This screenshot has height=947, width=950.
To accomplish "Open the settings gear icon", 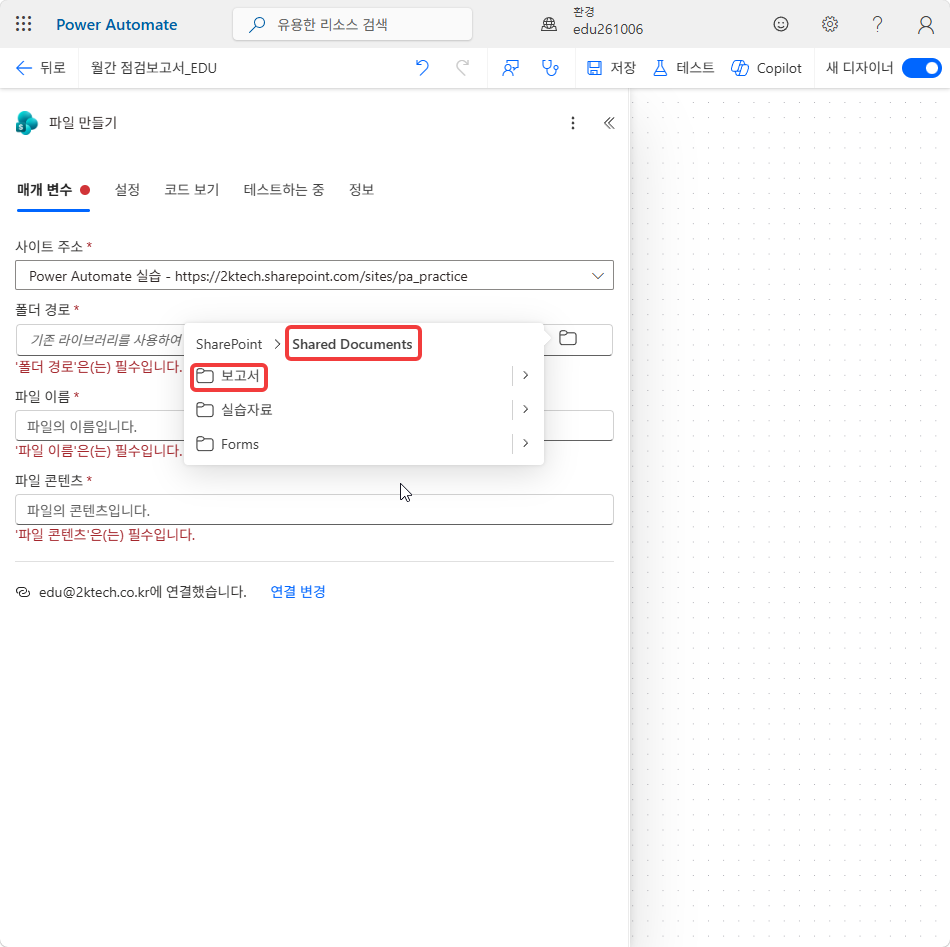I will point(829,24).
